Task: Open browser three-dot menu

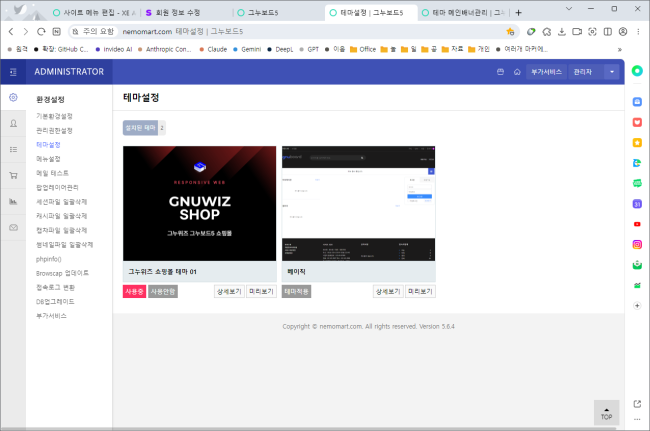Action: (638, 31)
